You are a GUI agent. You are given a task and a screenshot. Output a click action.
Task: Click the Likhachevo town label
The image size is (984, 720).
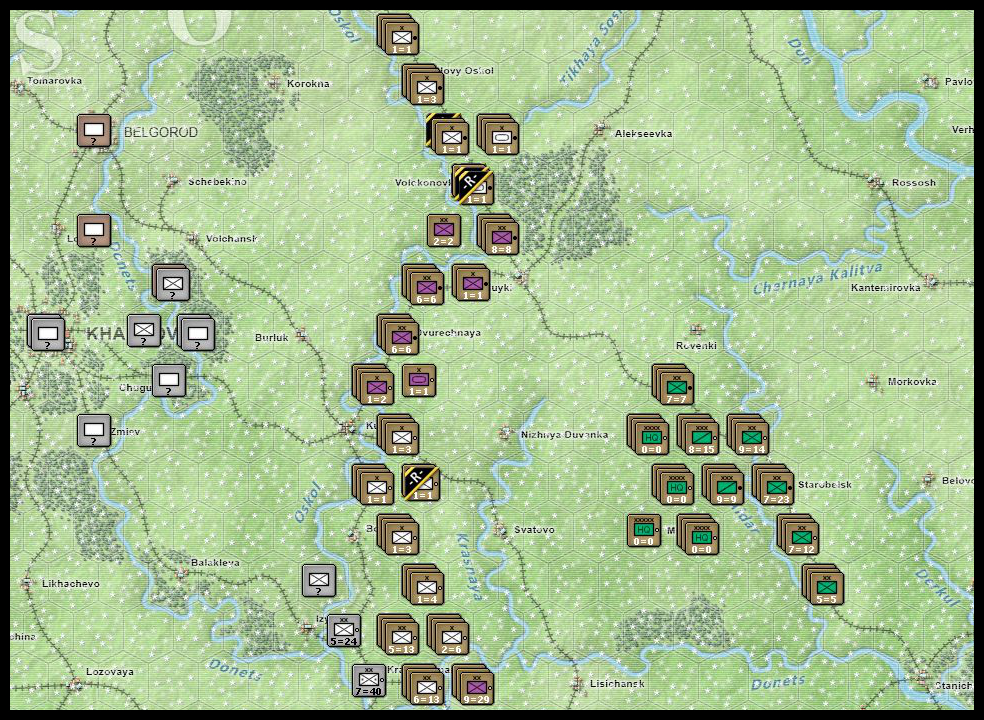tap(70, 584)
